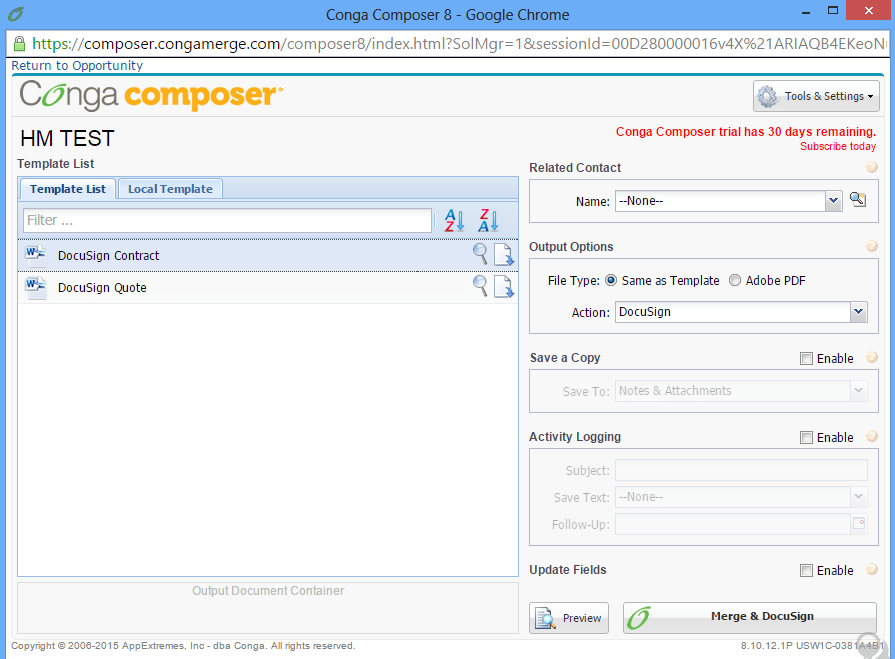Click Follow-Up date field
This screenshot has width=895, height=659.
[x=732, y=524]
